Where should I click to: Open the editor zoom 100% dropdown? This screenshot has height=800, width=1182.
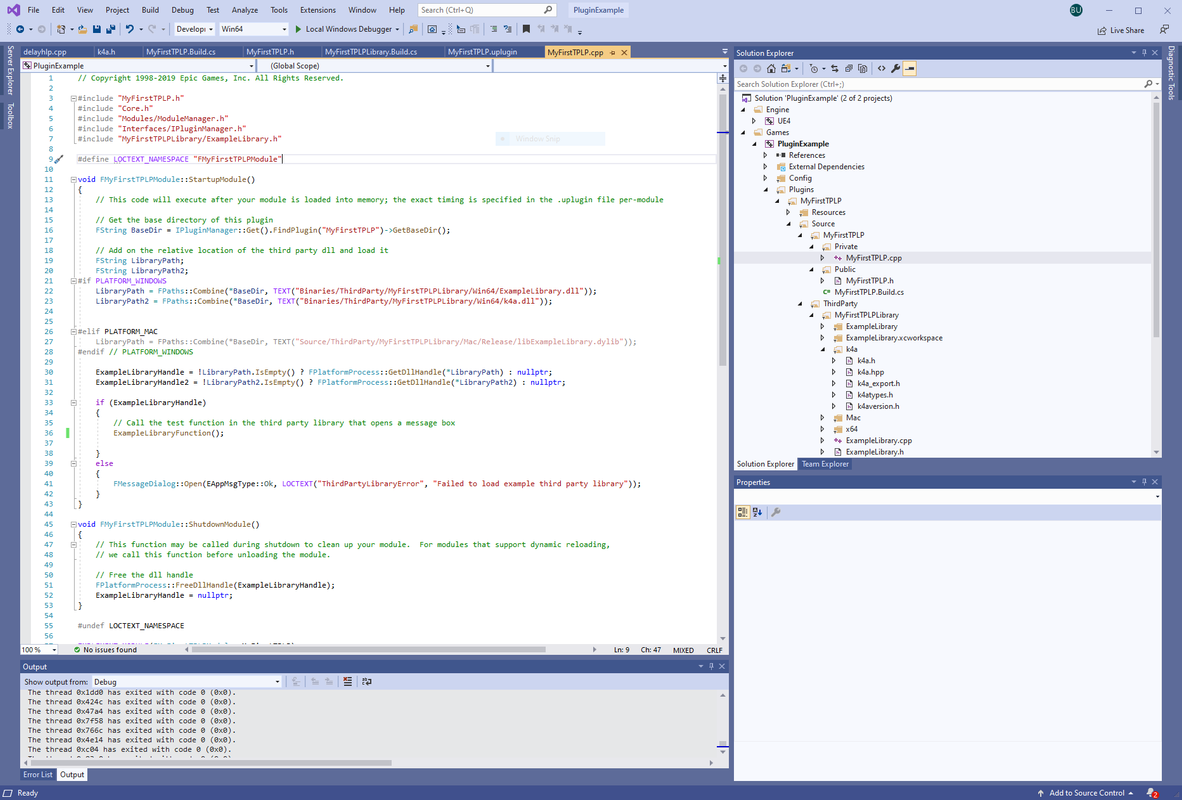coord(39,649)
